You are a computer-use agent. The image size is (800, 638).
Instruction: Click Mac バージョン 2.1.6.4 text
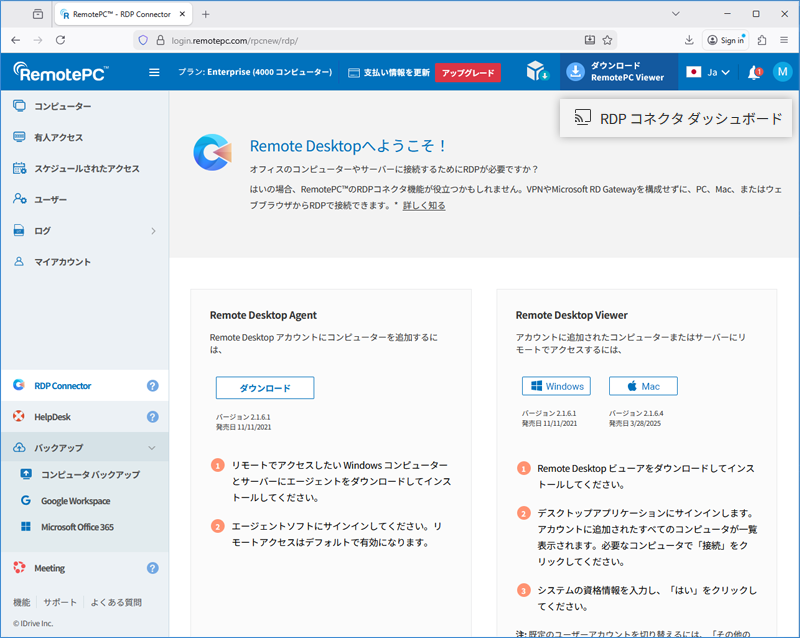pos(636,413)
